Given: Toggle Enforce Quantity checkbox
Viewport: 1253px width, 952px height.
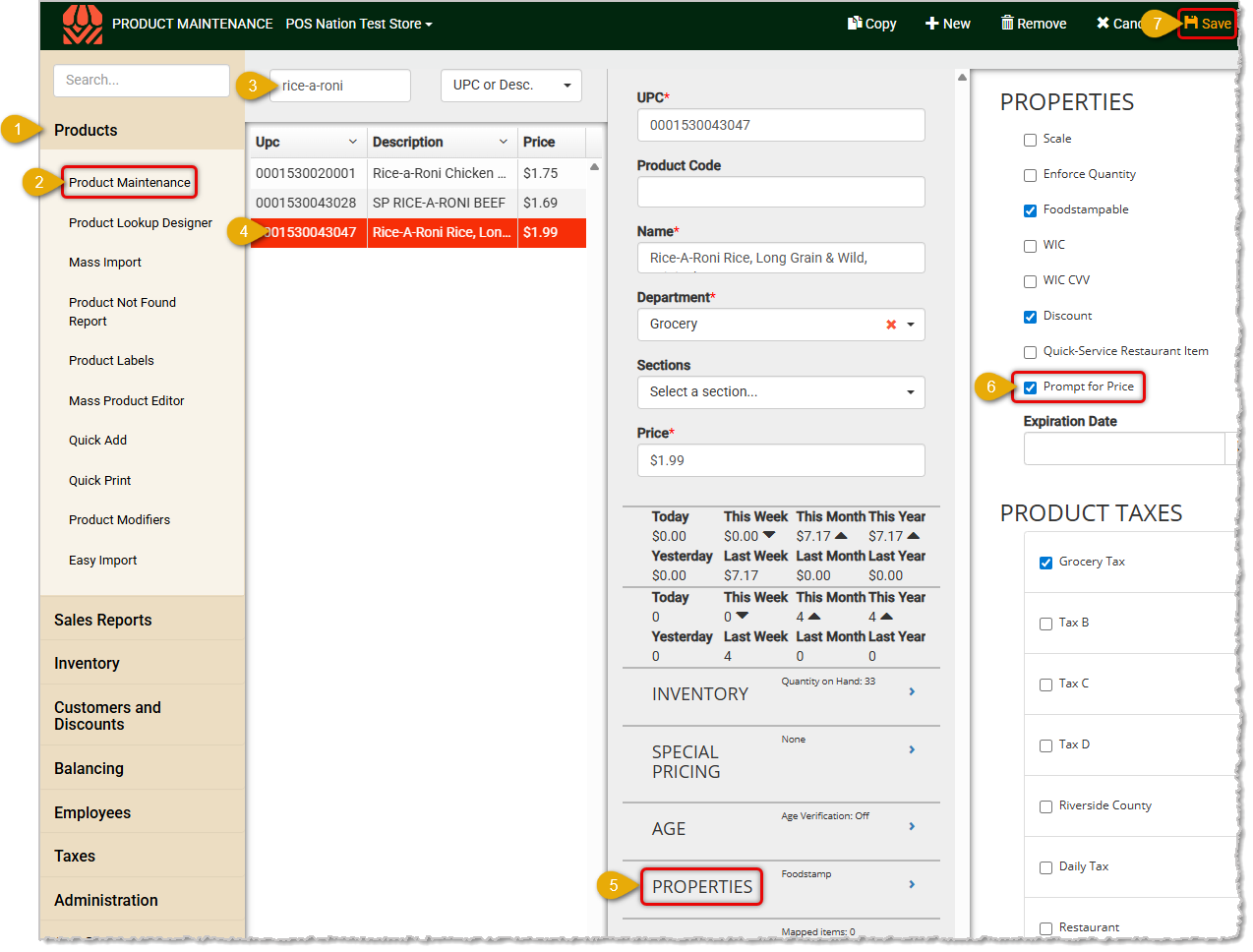Looking at the screenshot, I should pos(1030,175).
